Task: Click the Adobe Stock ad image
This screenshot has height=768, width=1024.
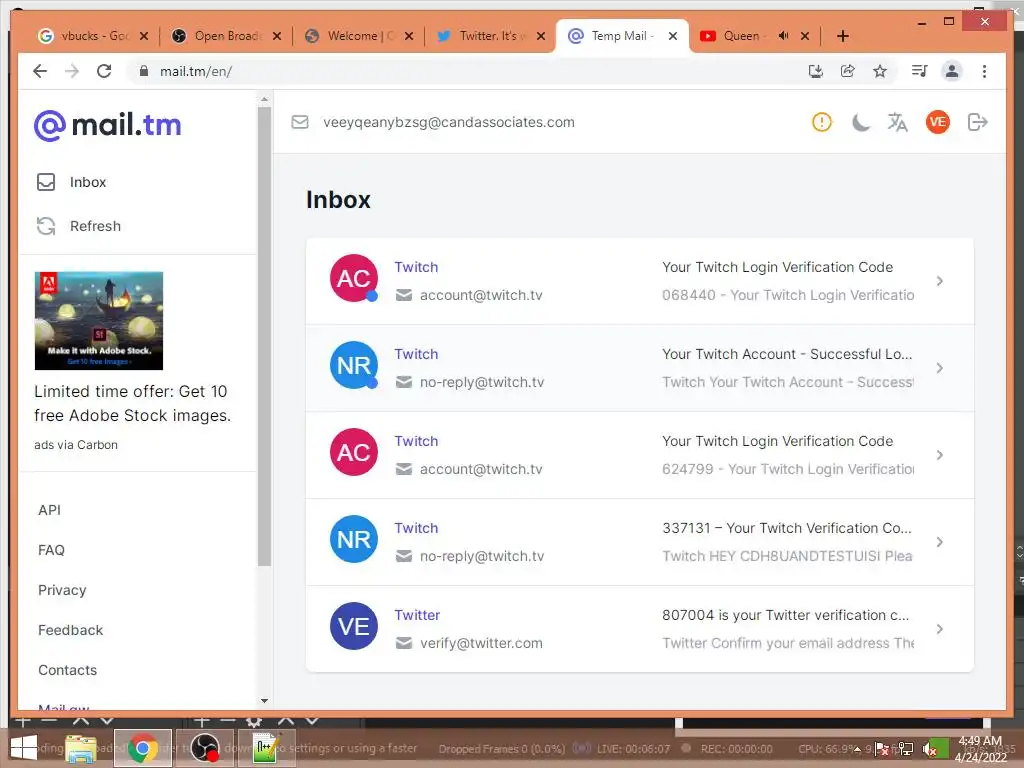Action: click(99, 321)
